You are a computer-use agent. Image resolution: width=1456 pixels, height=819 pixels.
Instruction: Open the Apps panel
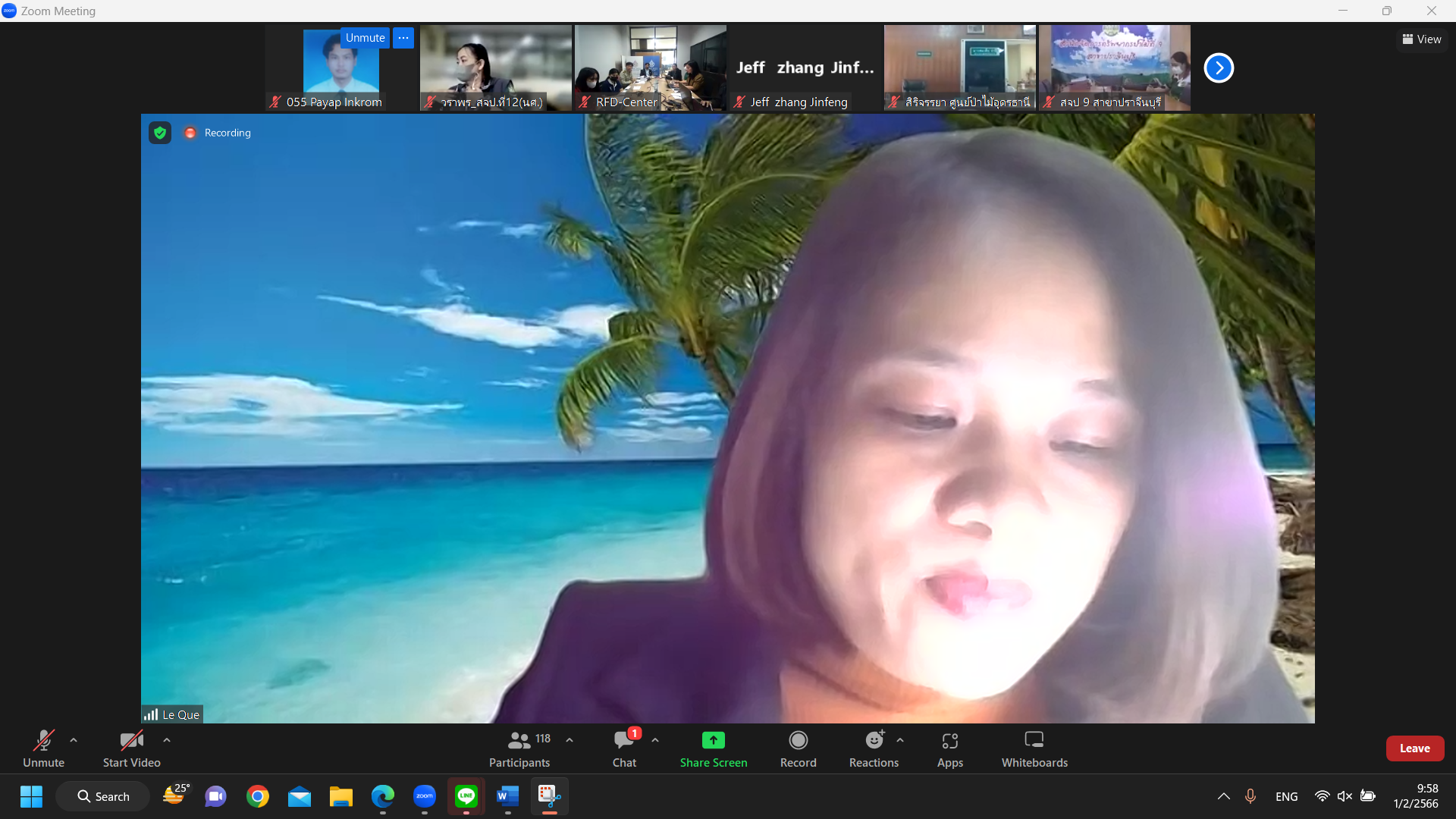(x=949, y=748)
